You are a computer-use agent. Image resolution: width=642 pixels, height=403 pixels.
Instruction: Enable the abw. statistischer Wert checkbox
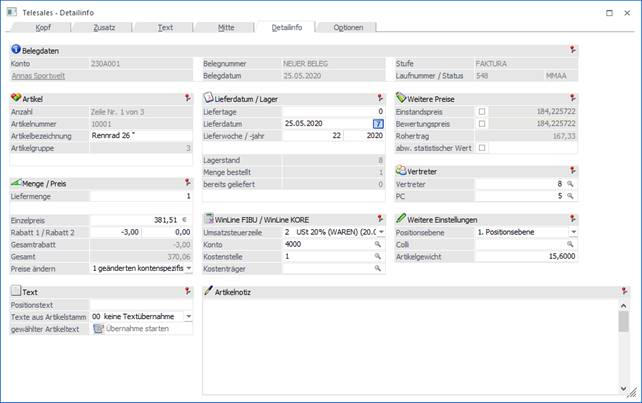[x=482, y=148]
